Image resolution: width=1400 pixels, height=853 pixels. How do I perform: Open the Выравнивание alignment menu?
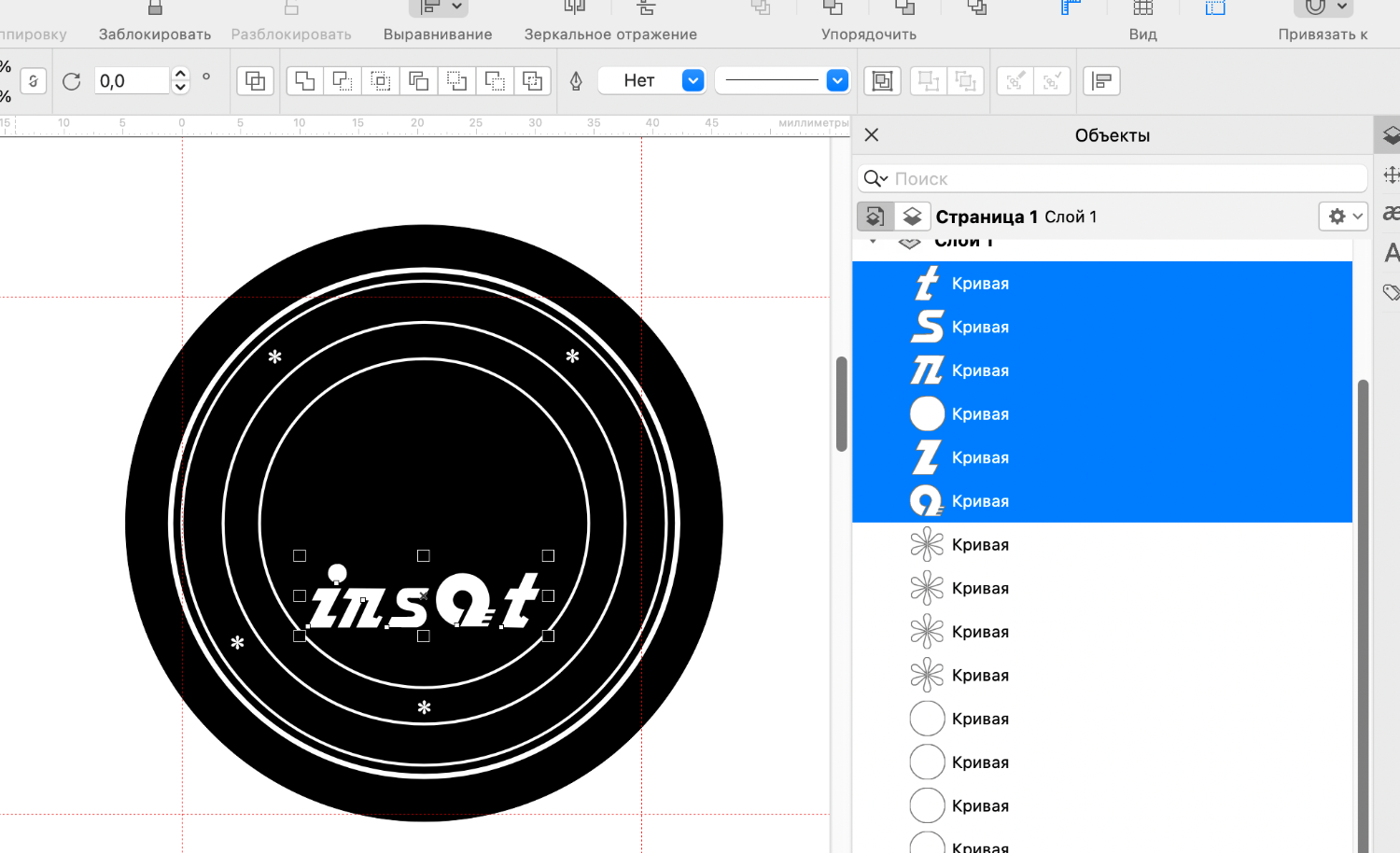438,9
